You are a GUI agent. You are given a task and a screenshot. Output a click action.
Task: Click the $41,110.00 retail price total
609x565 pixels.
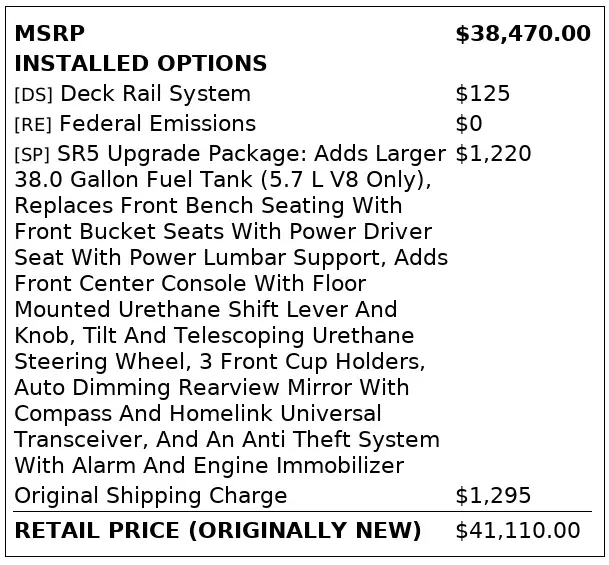tap(518, 531)
